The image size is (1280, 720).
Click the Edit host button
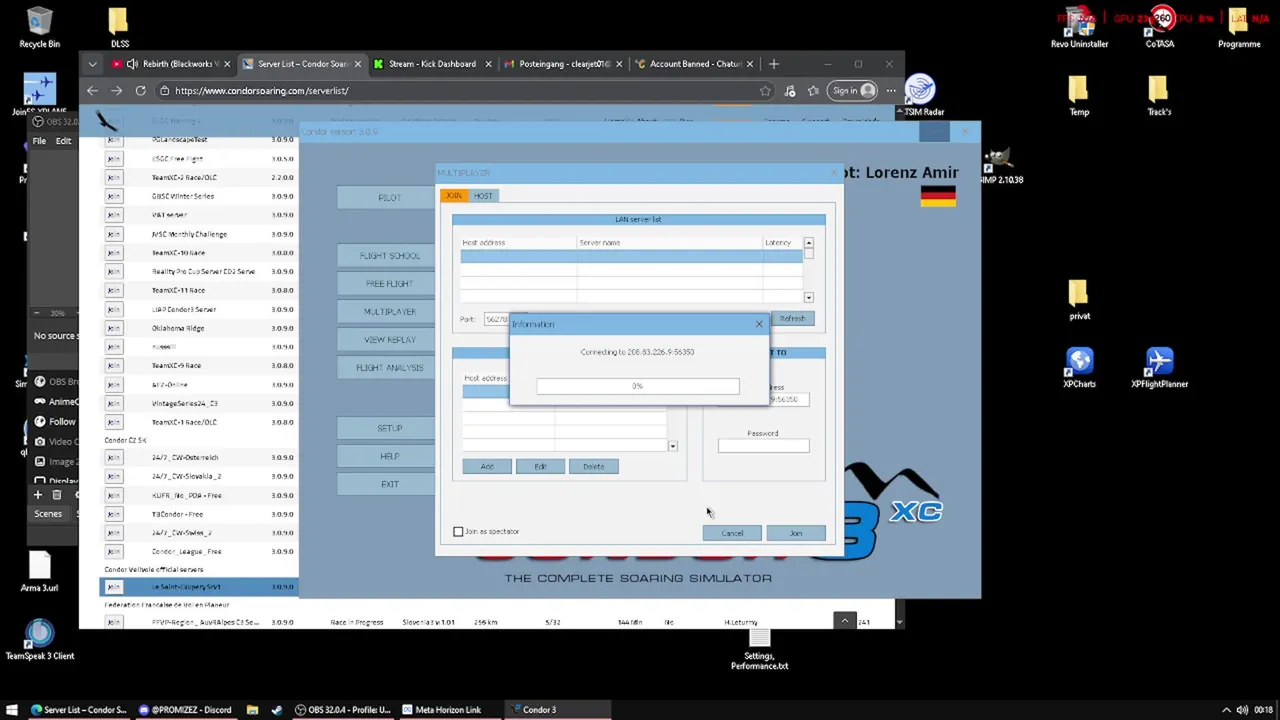[x=540, y=467]
